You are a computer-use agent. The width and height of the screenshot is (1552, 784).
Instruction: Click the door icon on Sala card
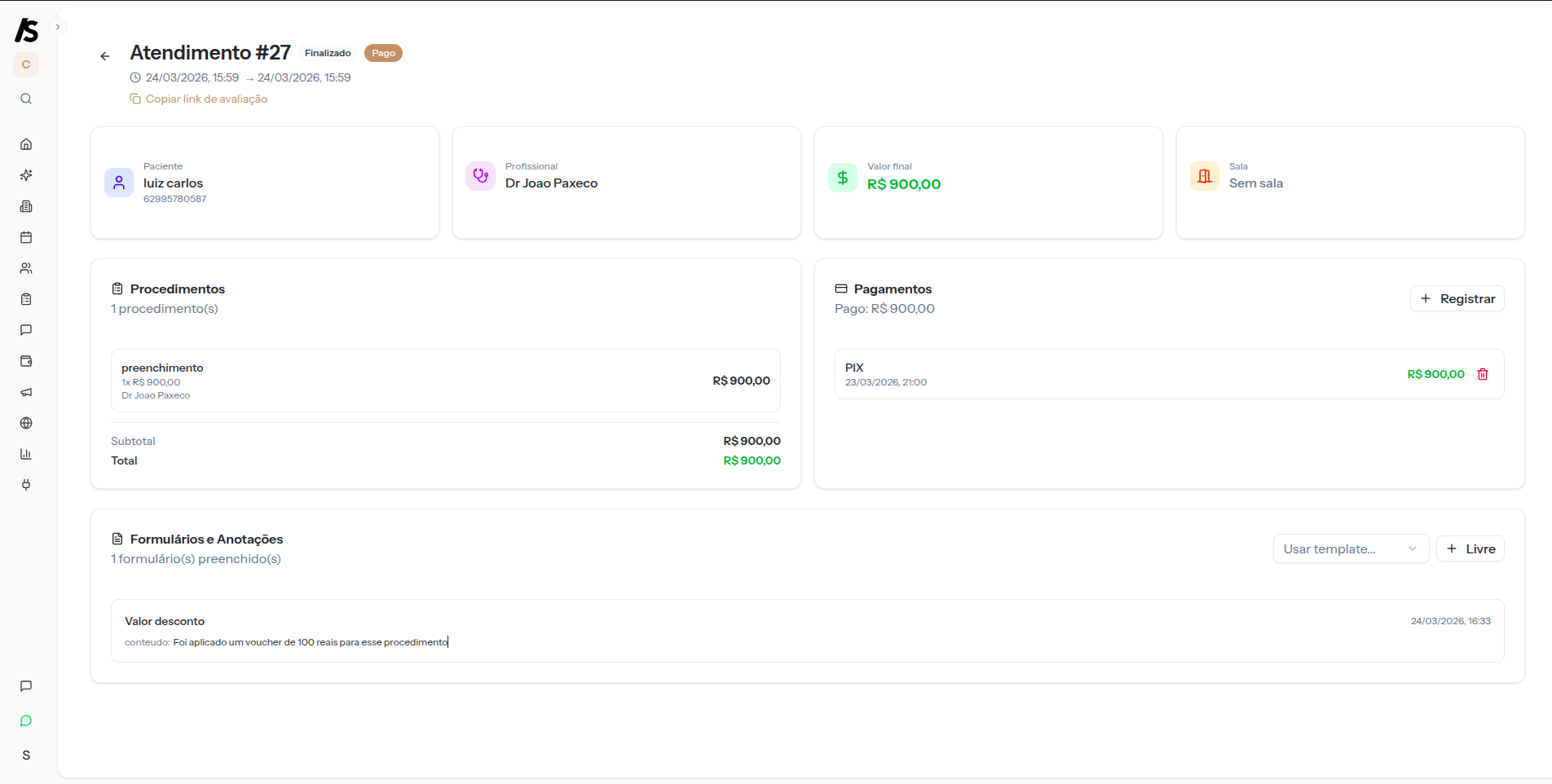(x=1205, y=176)
